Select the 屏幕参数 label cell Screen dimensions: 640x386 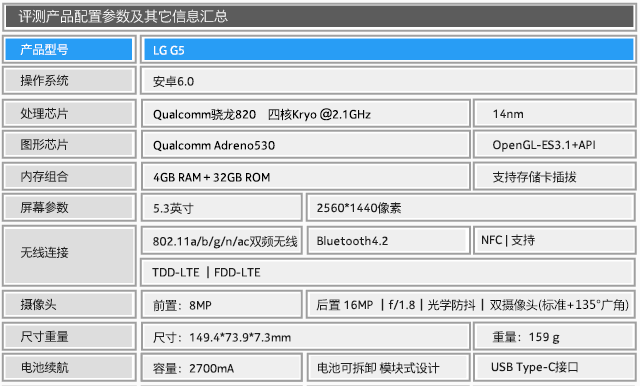[69, 208]
